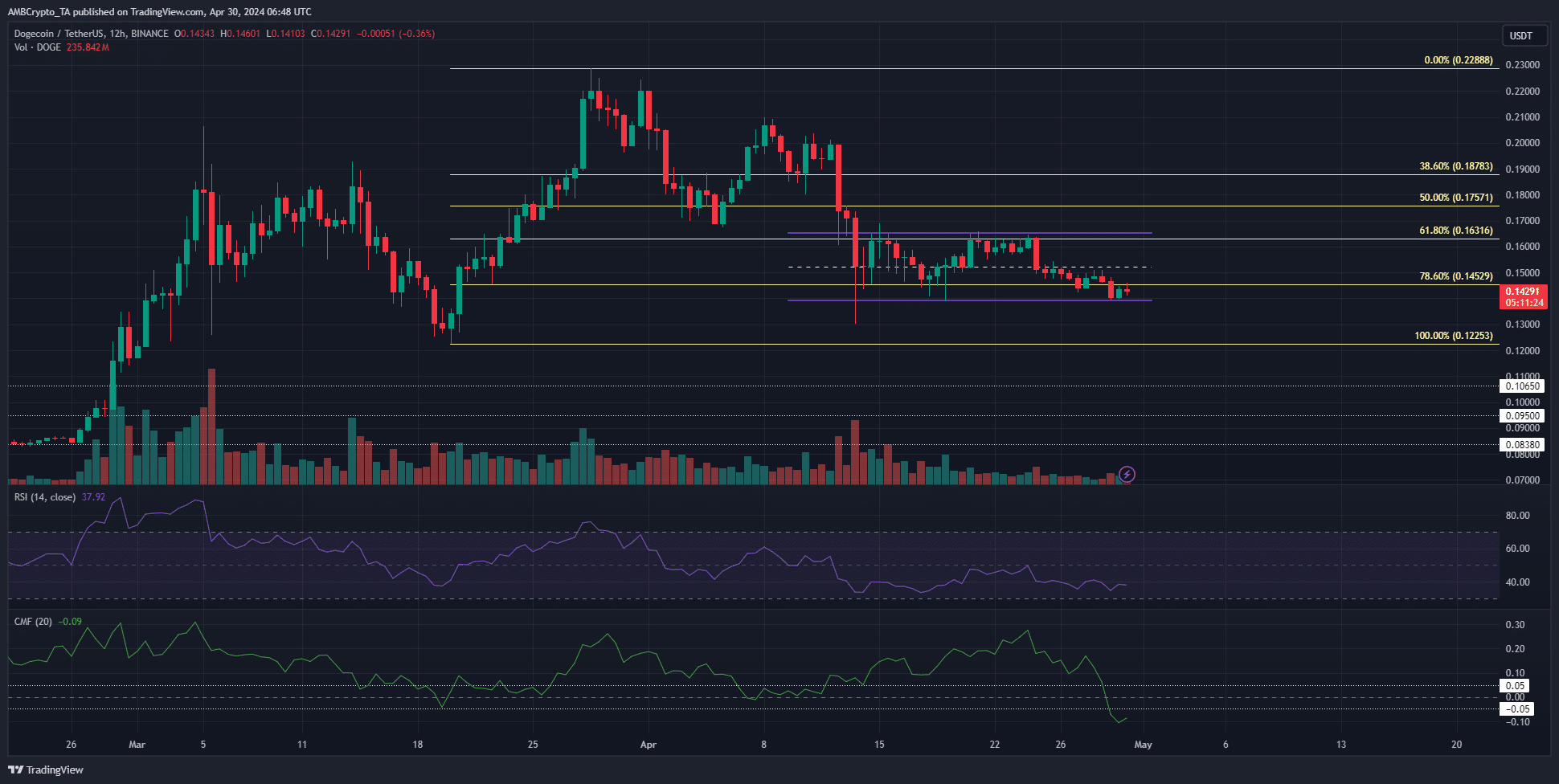Click 0.20000 on the price axis

pyautogui.click(x=1523, y=143)
